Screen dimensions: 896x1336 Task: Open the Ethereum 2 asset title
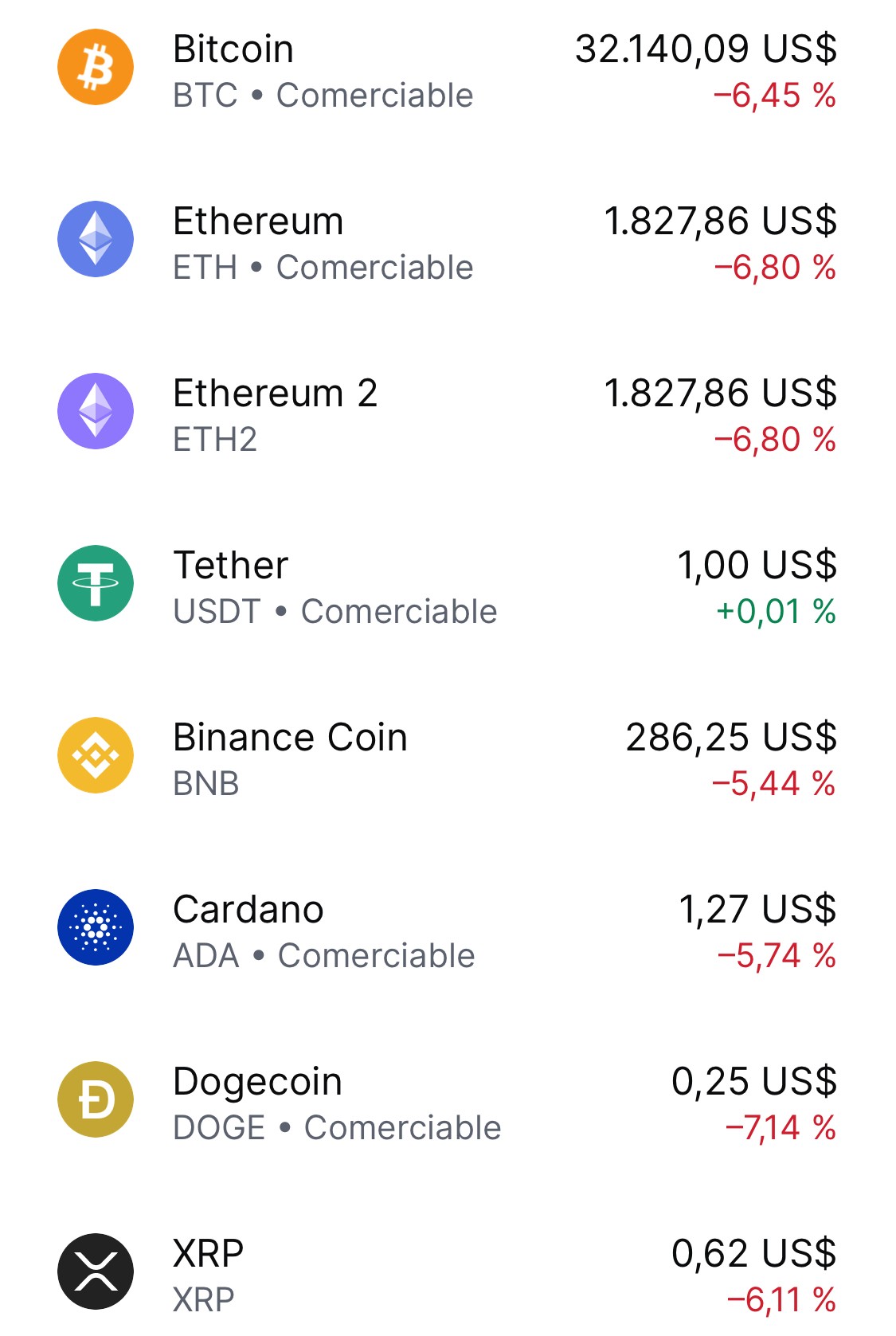pyautogui.click(x=276, y=394)
